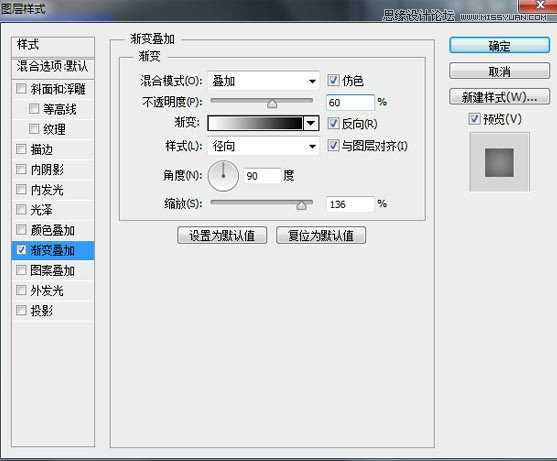Image resolution: width=557 pixels, height=461 pixels.
Task: Select the 斜面和浮雕 style entry
Action: (x=58, y=89)
